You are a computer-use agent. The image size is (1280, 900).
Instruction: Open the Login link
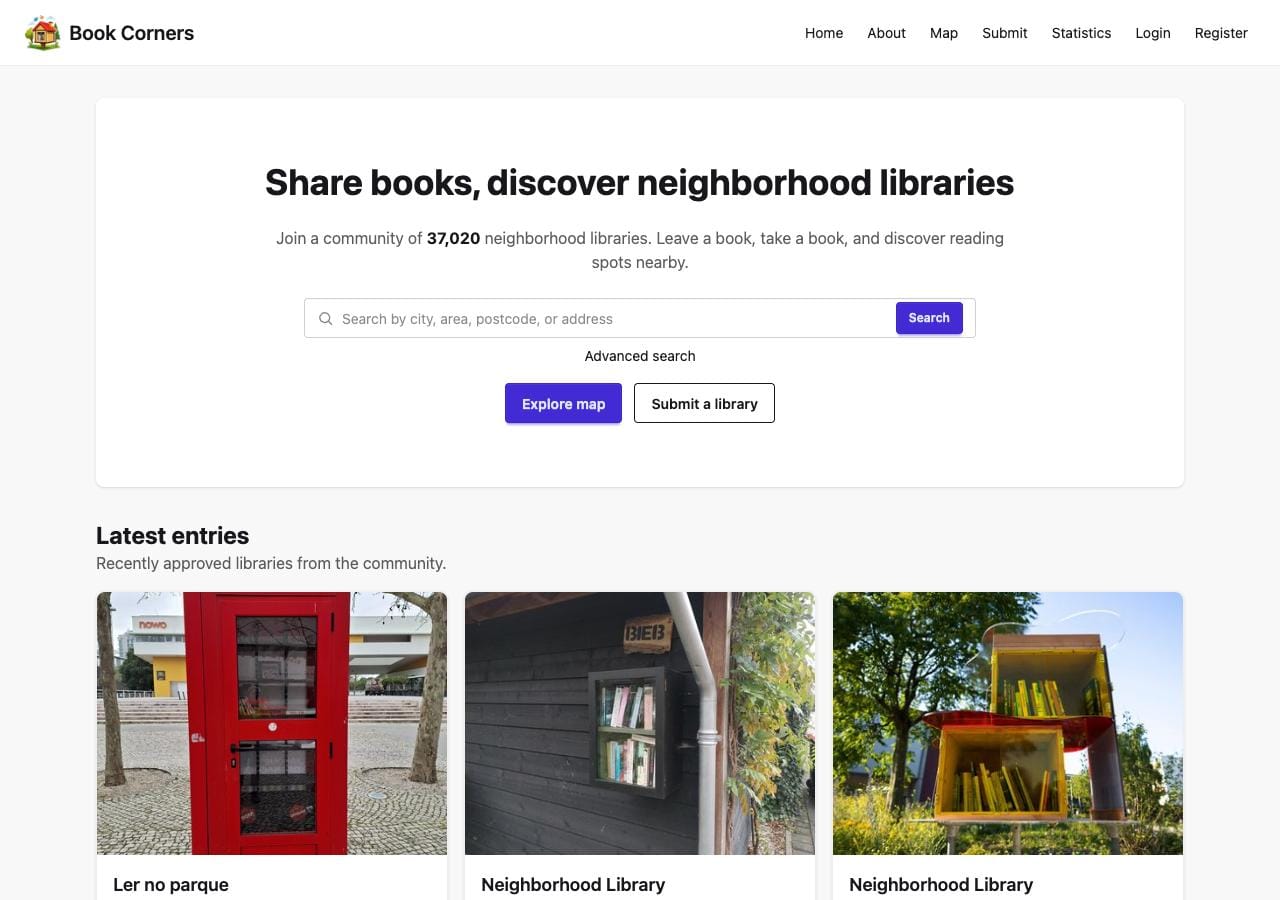(x=1153, y=33)
